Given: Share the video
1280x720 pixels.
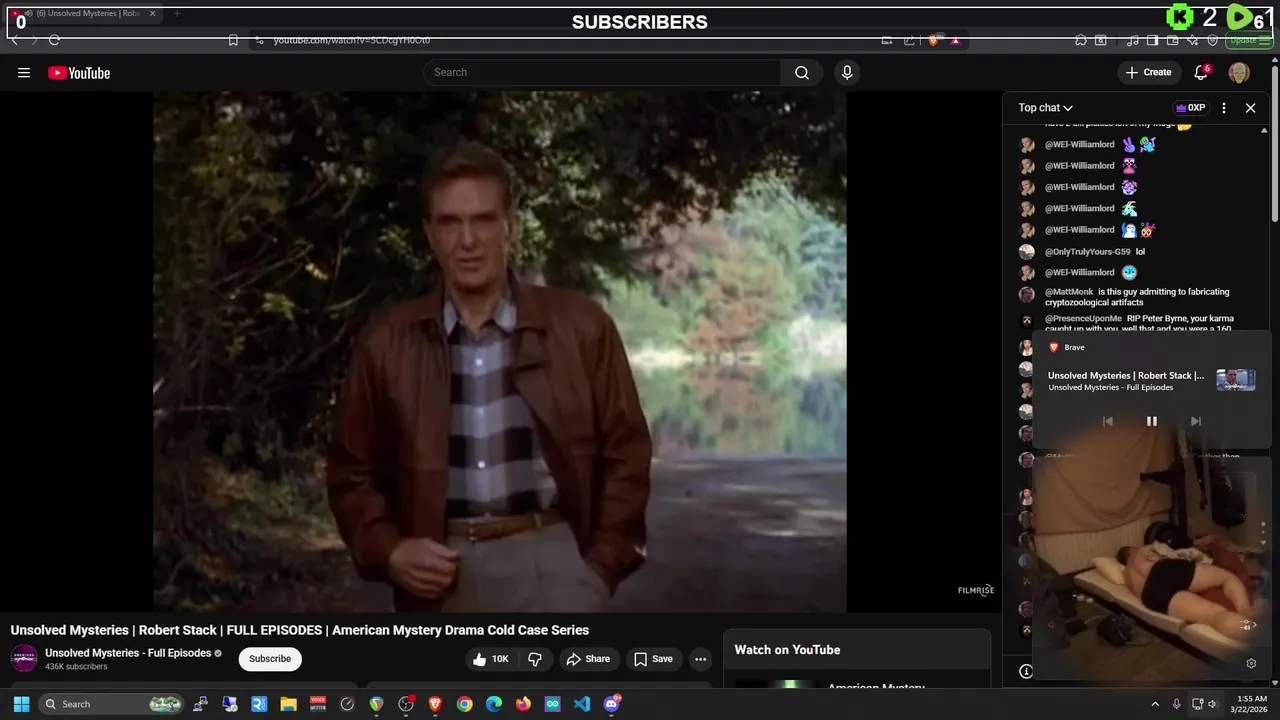Looking at the screenshot, I should (588, 659).
